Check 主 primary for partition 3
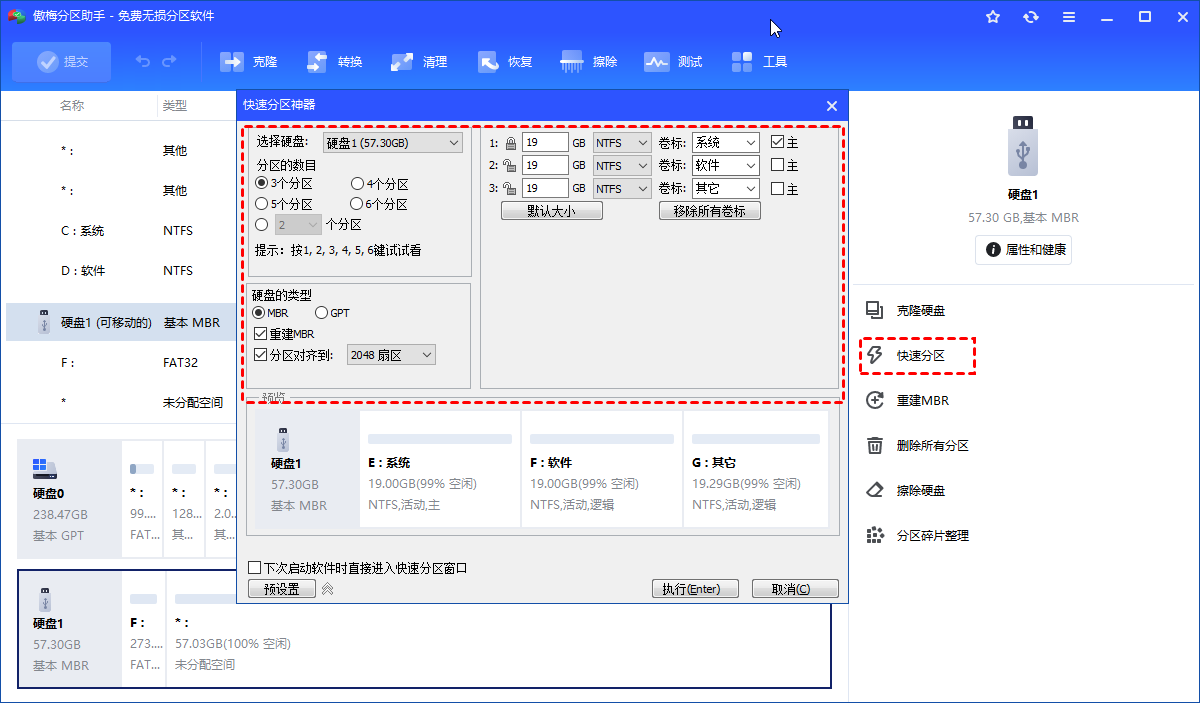Screen dimensions: 1200x703 tap(777, 188)
